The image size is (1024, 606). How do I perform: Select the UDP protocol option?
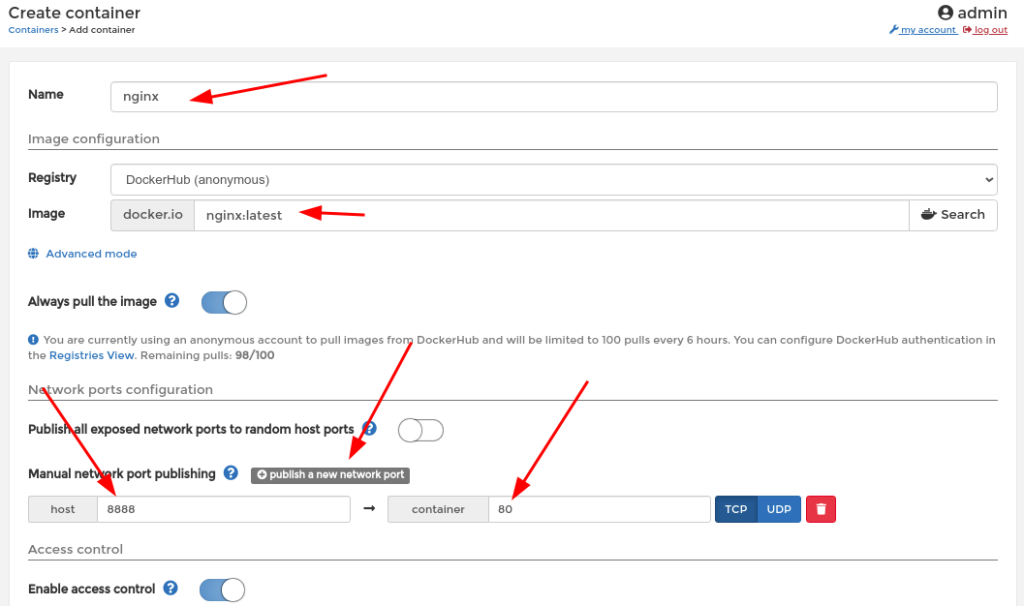coord(779,509)
